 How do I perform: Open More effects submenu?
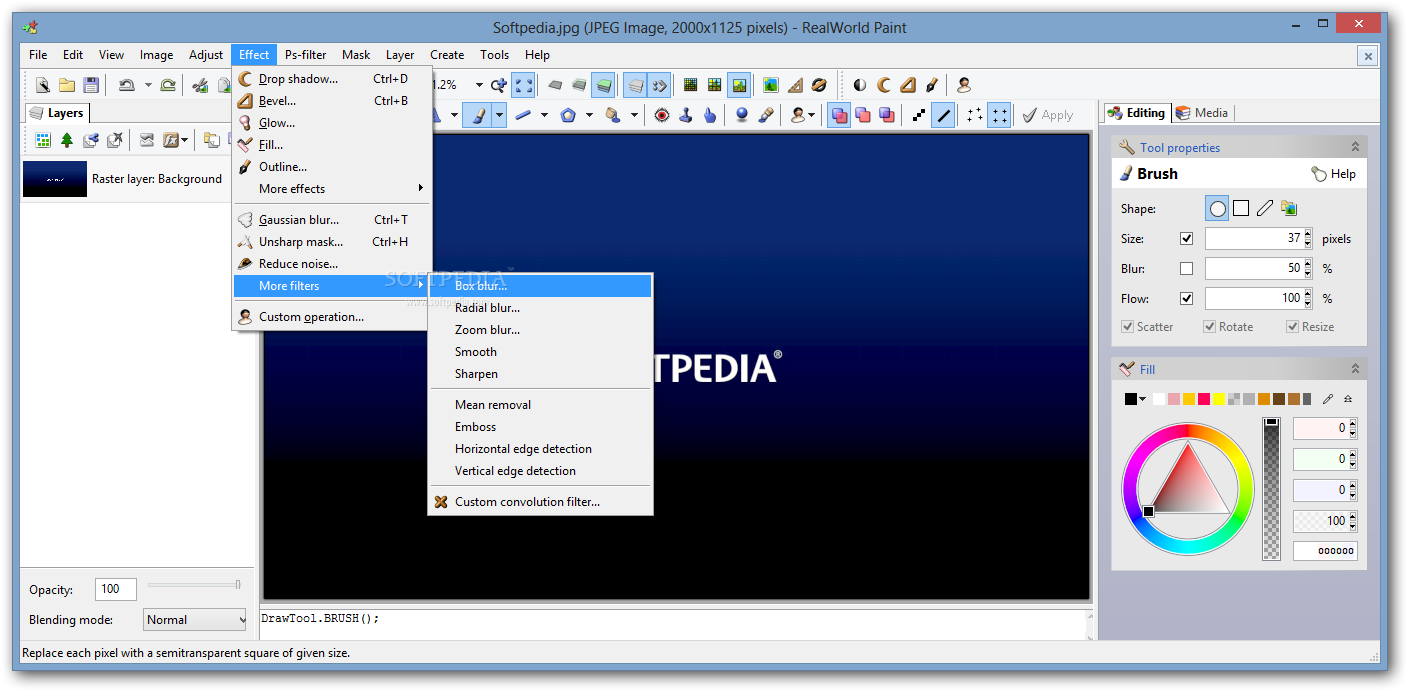(x=332, y=189)
